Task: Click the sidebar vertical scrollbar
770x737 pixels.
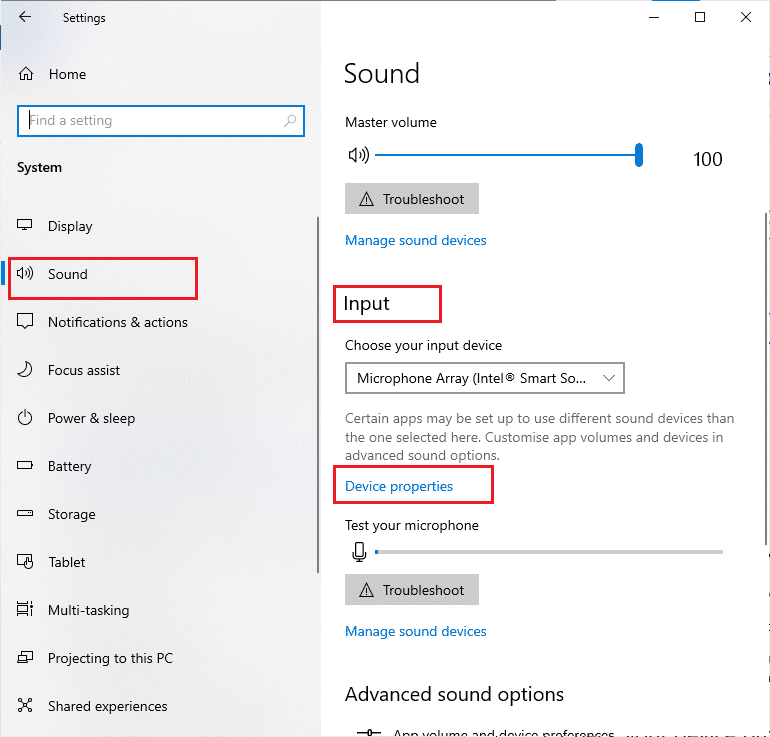Action: 318,395
